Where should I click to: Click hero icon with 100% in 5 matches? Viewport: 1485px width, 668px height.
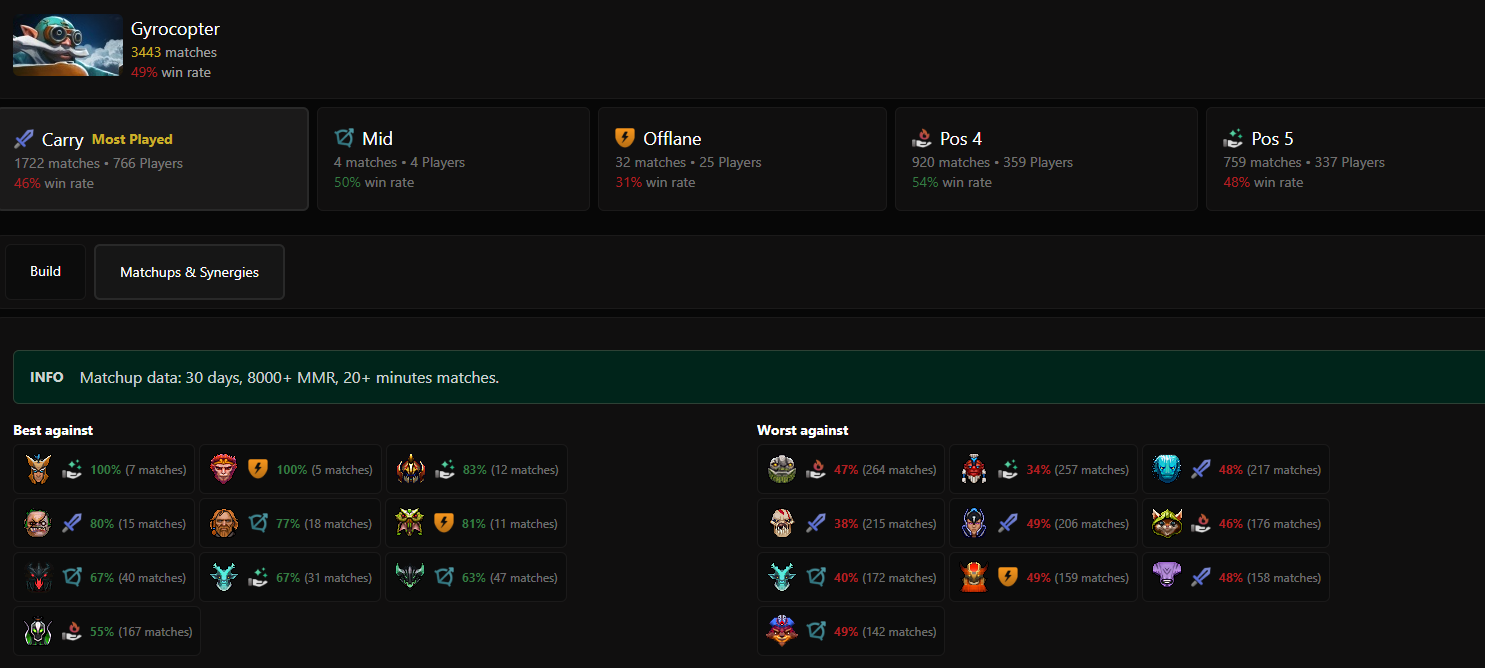[224, 469]
